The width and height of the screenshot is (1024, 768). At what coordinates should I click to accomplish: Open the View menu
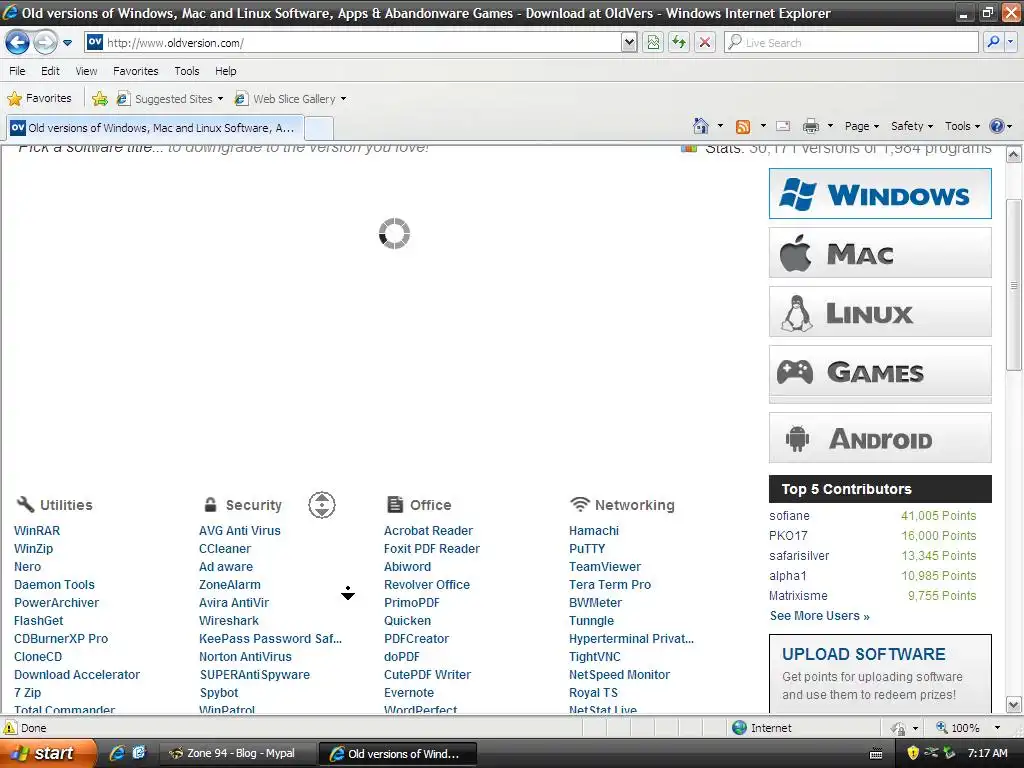tap(86, 71)
